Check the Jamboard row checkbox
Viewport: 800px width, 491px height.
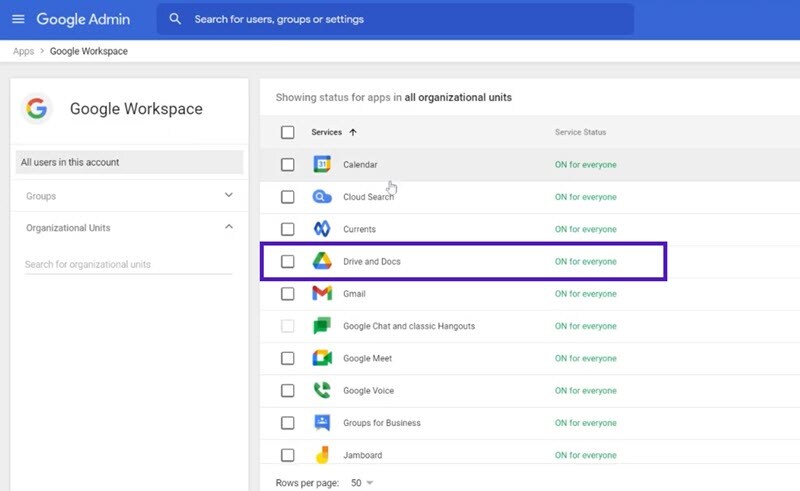(288, 455)
